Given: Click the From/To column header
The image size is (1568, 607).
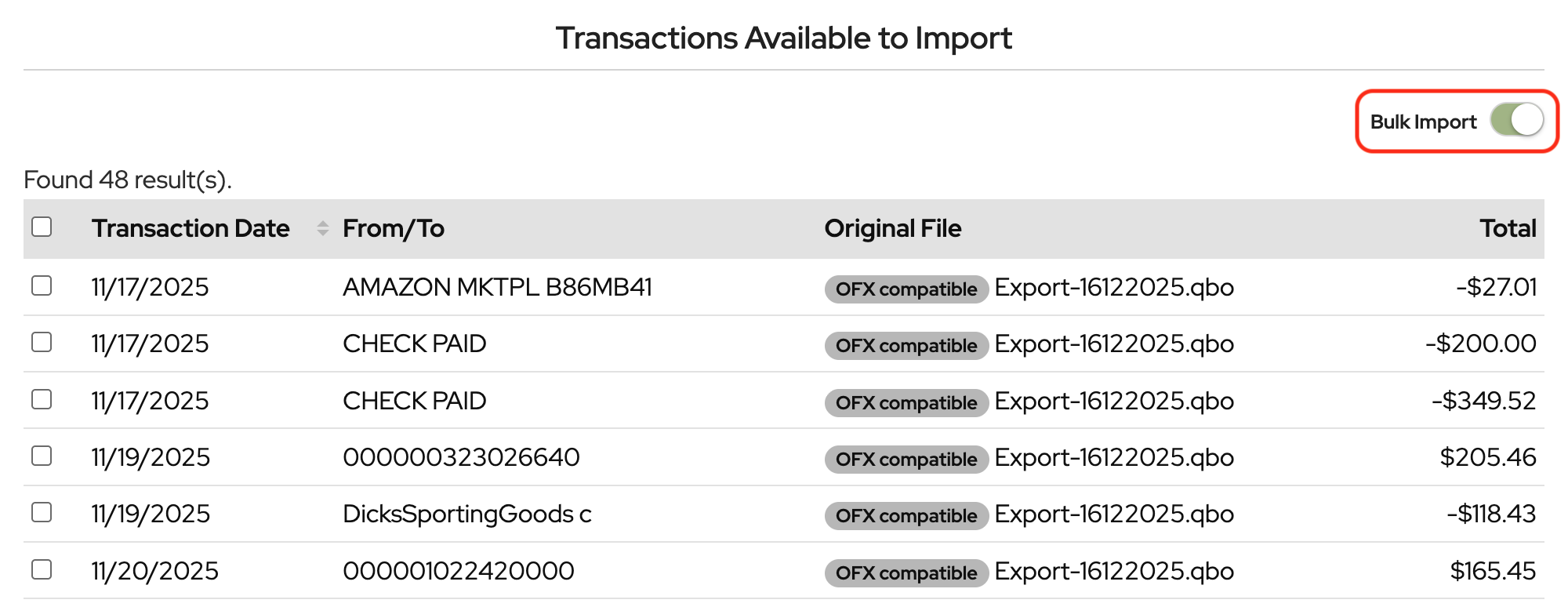Looking at the screenshot, I should 394,228.
